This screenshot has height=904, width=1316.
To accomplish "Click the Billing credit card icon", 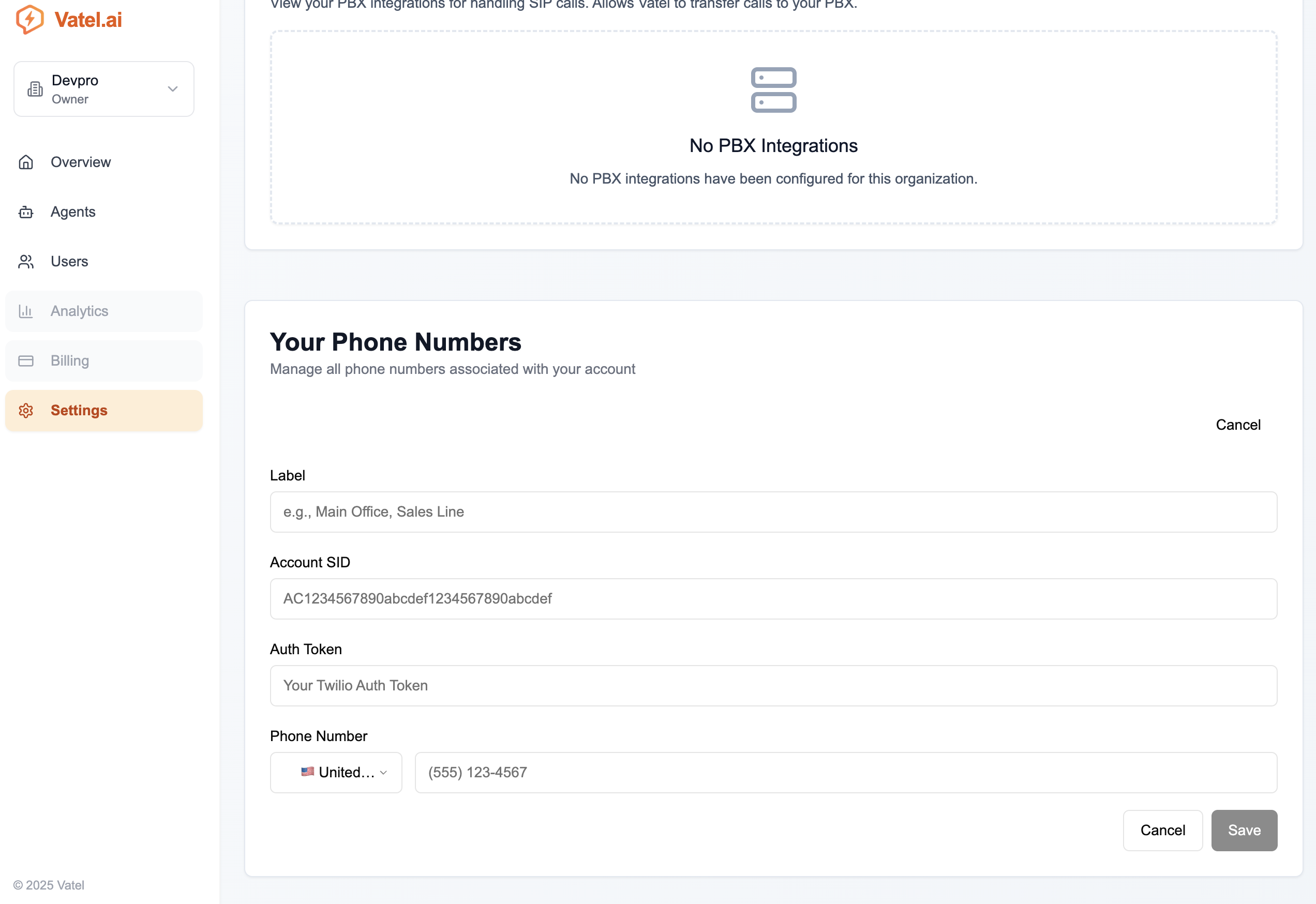I will point(26,361).
